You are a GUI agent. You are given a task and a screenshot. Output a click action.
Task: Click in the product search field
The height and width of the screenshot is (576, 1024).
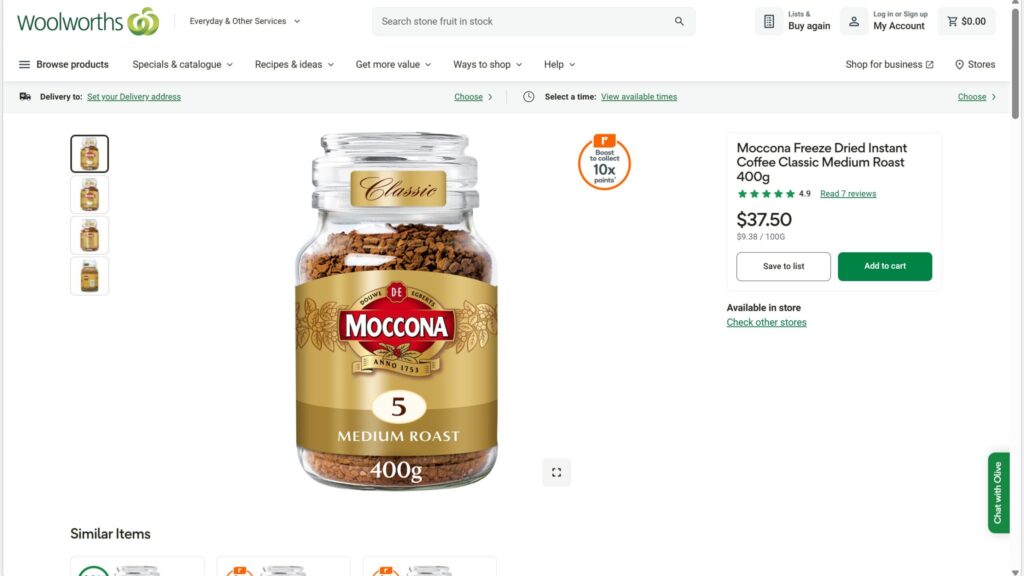pos(520,21)
